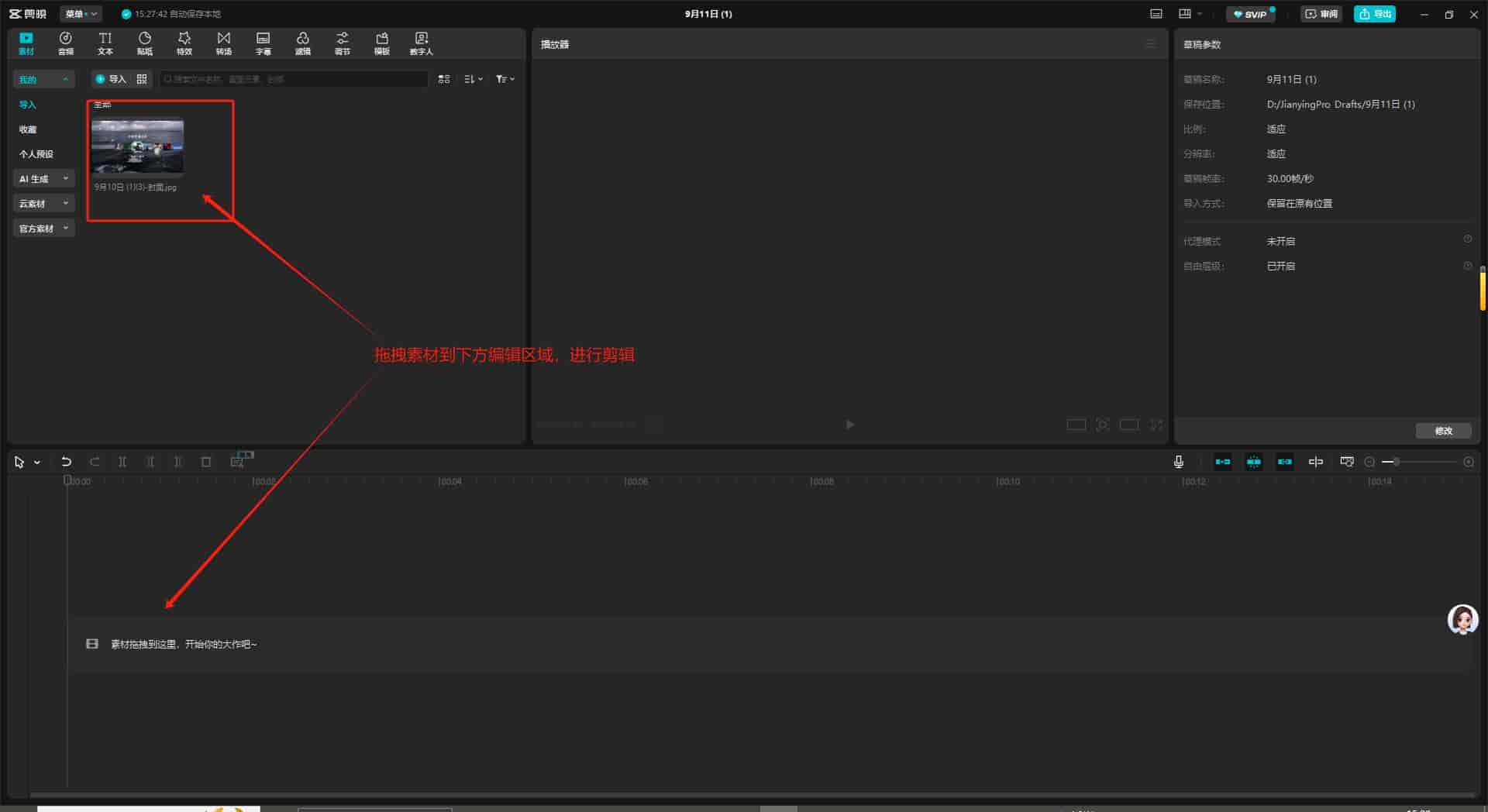
Task: Open the player panel menu icon
Action: [1150, 44]
